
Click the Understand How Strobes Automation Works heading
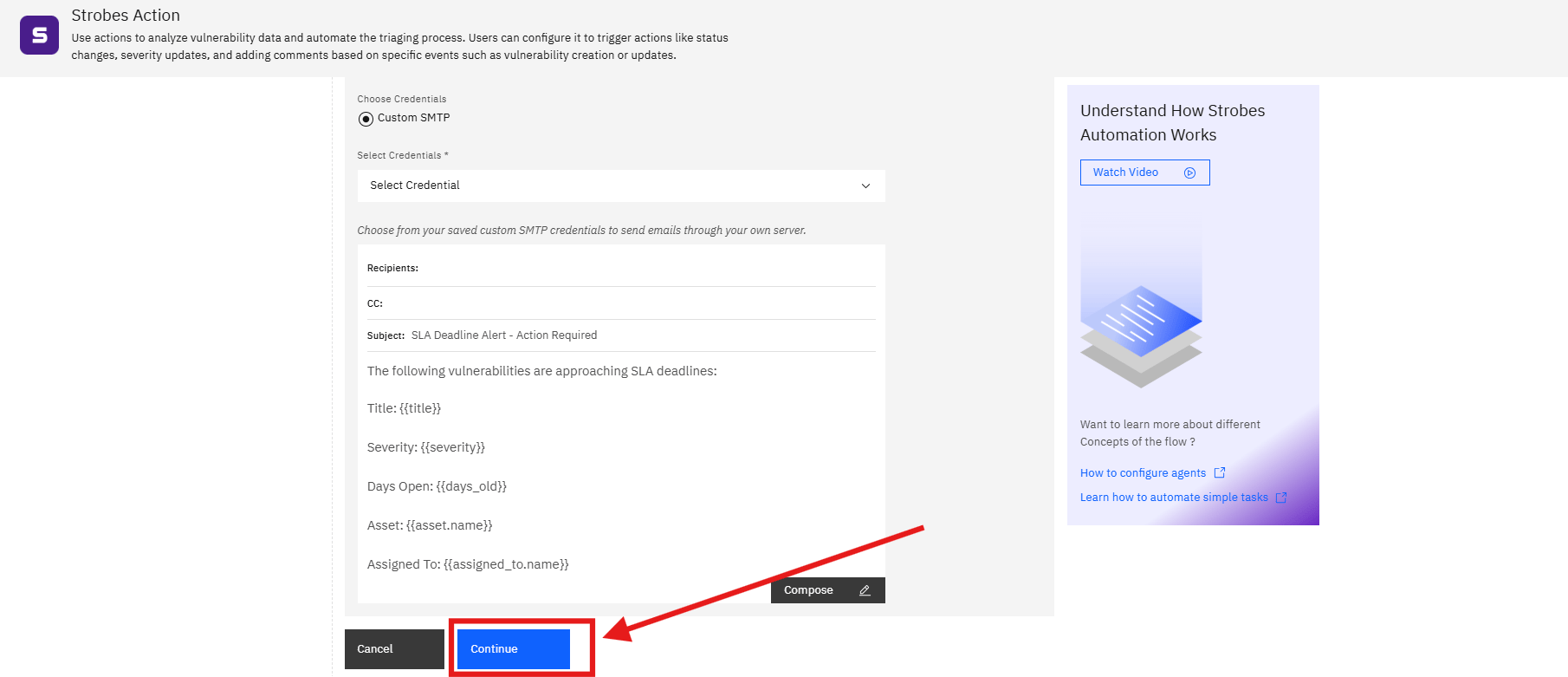pos(1173,123)
